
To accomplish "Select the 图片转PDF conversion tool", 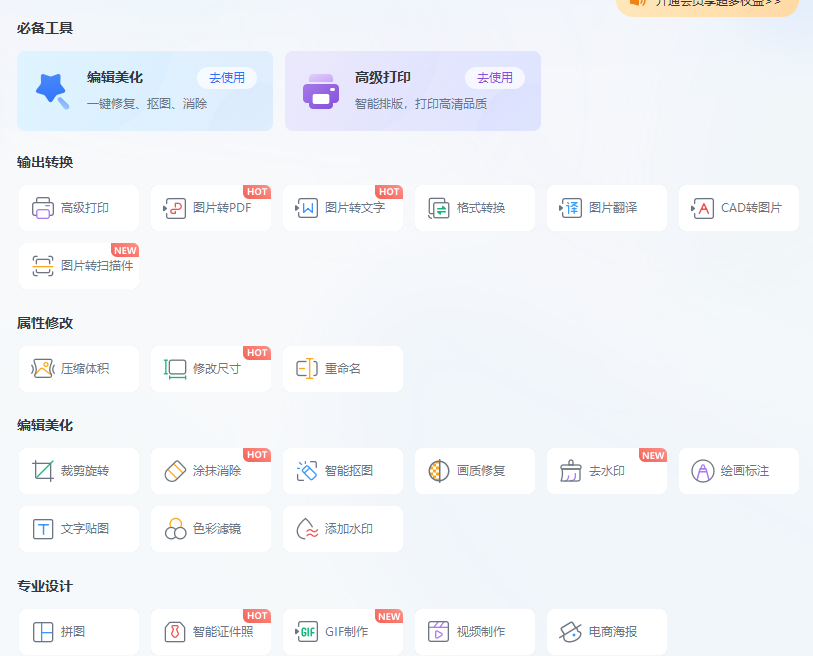I will click(210, 208).
